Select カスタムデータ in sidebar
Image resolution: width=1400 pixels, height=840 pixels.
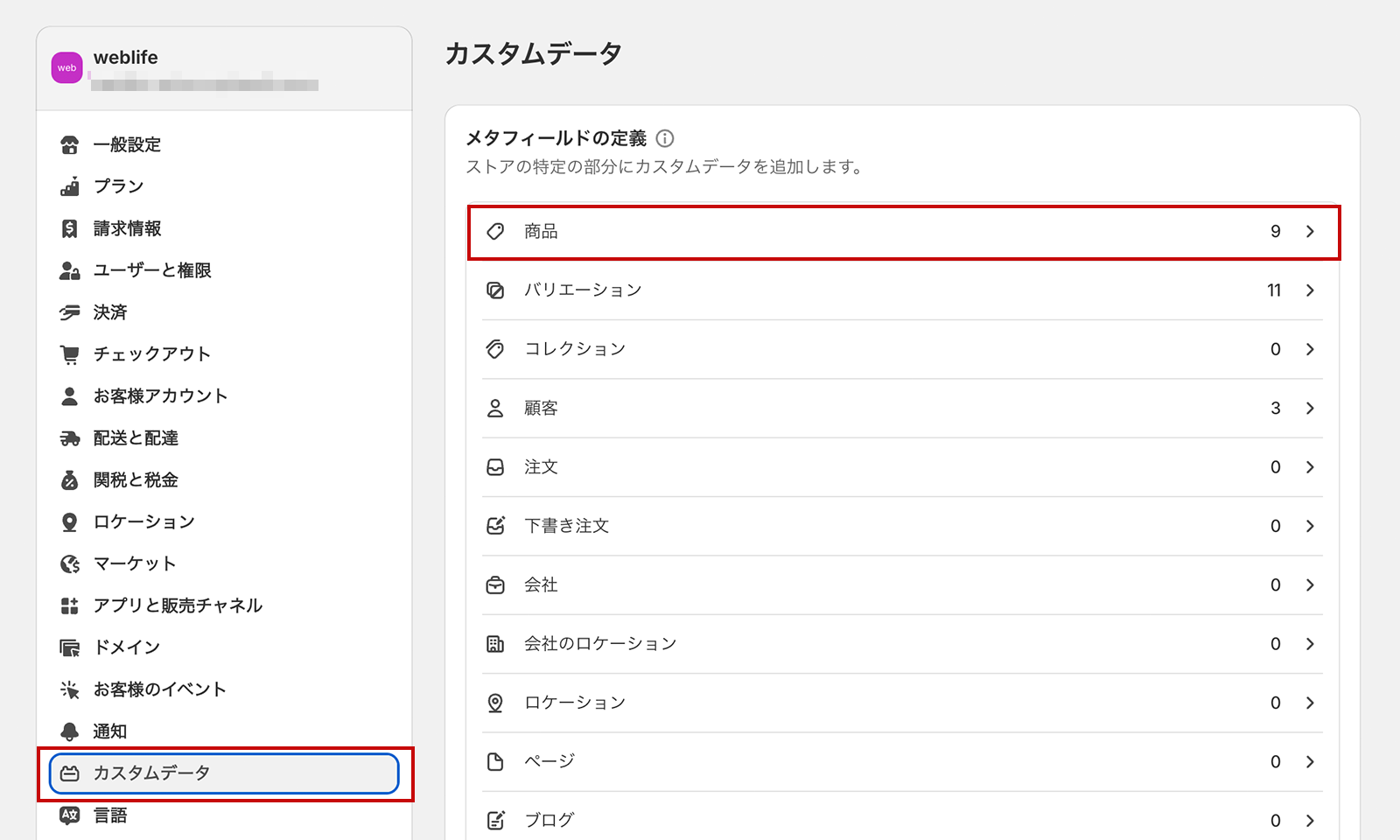click(224, 773)
